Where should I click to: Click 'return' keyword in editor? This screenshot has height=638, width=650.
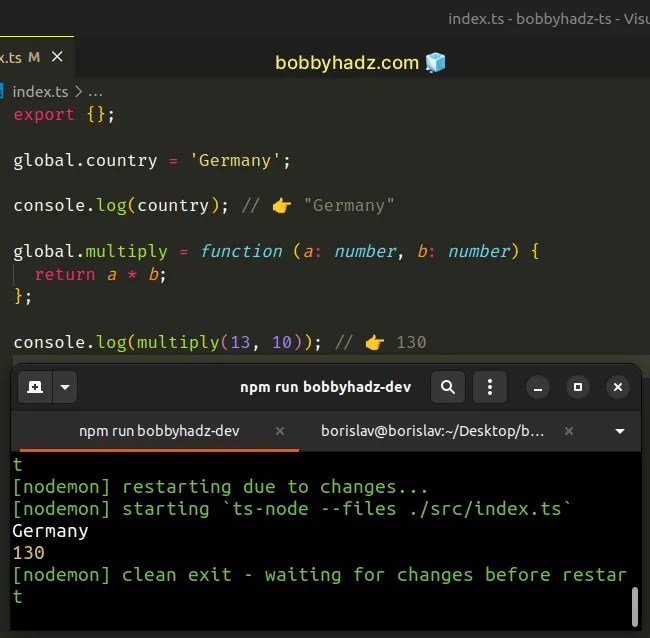[x=65, y=274]
